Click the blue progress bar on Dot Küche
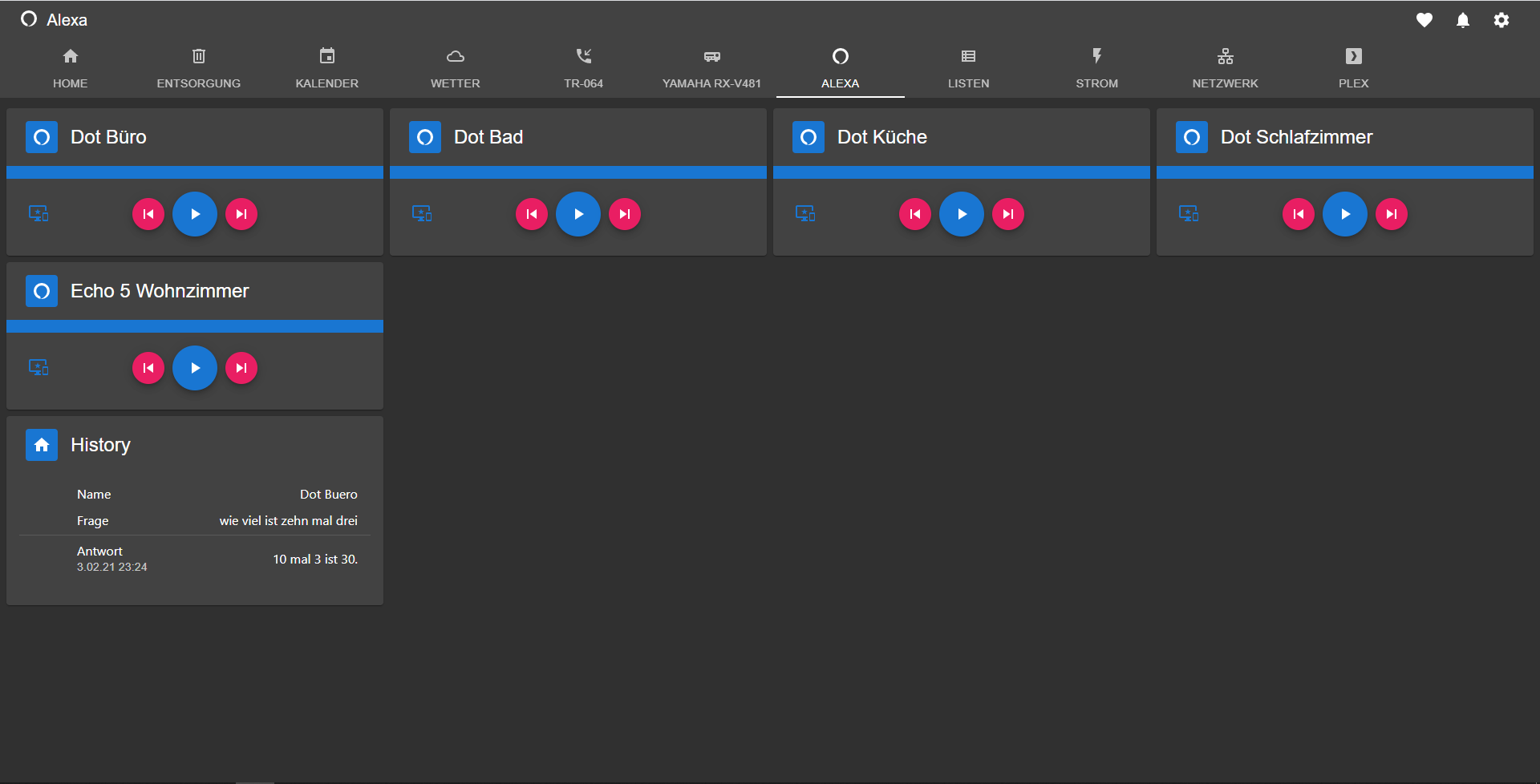This screenshot has height=784, width=1540. pyautogui.click(x=962, y=172)
